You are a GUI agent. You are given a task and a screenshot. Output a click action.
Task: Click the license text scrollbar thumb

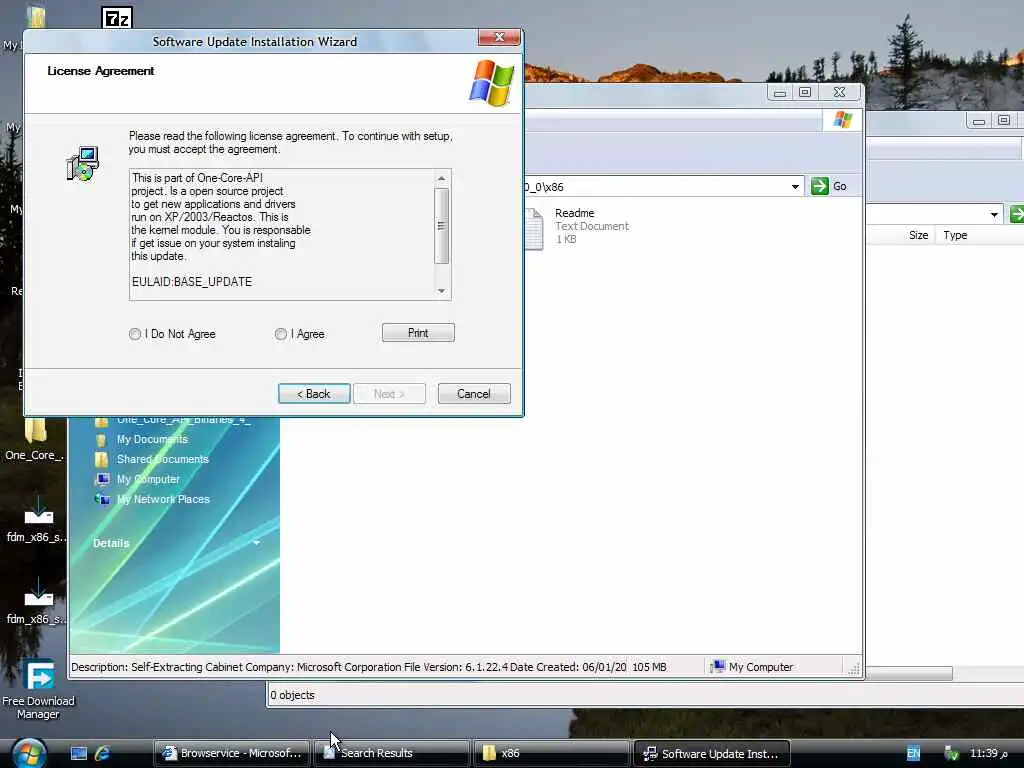click(441, 226)
